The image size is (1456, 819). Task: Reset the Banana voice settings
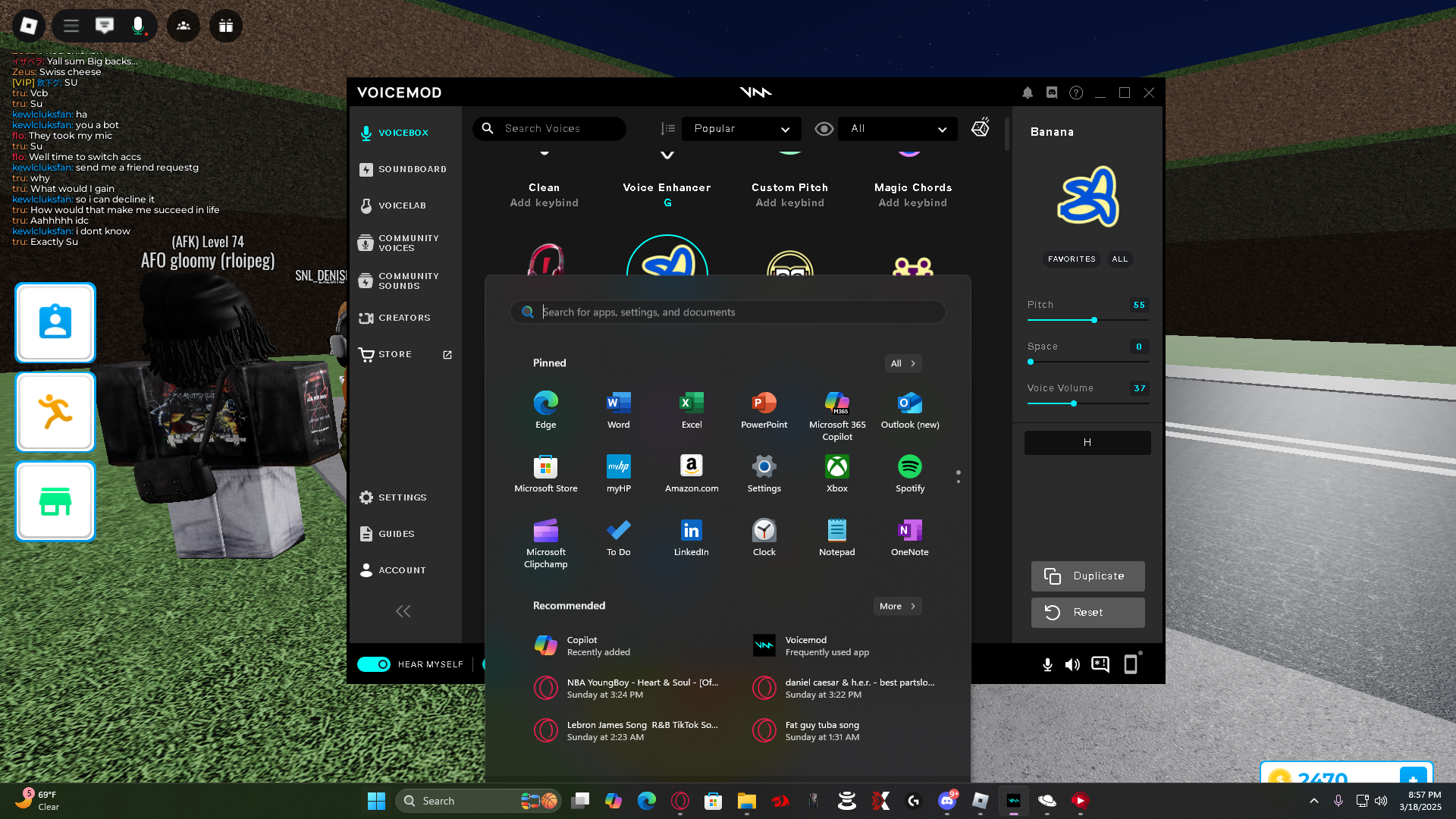1087,613
